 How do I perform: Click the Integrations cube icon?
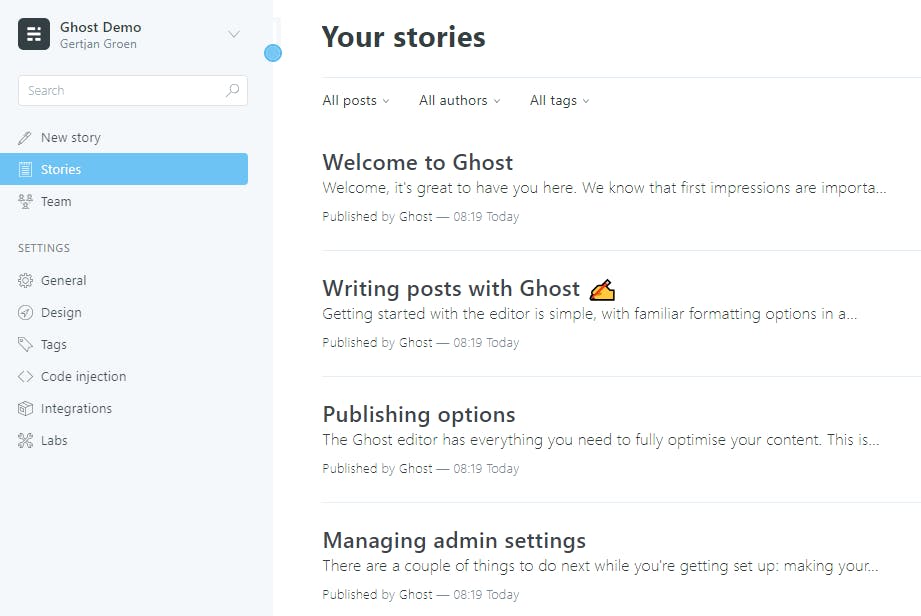(25, 409)
